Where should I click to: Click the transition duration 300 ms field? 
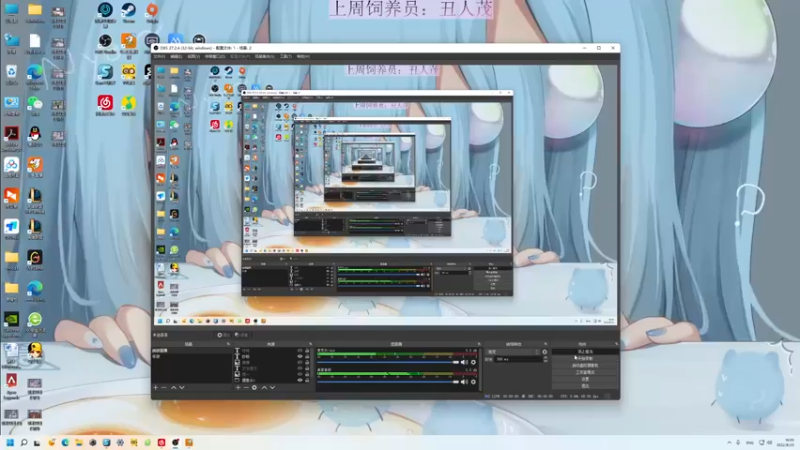(x=518, y=359)
